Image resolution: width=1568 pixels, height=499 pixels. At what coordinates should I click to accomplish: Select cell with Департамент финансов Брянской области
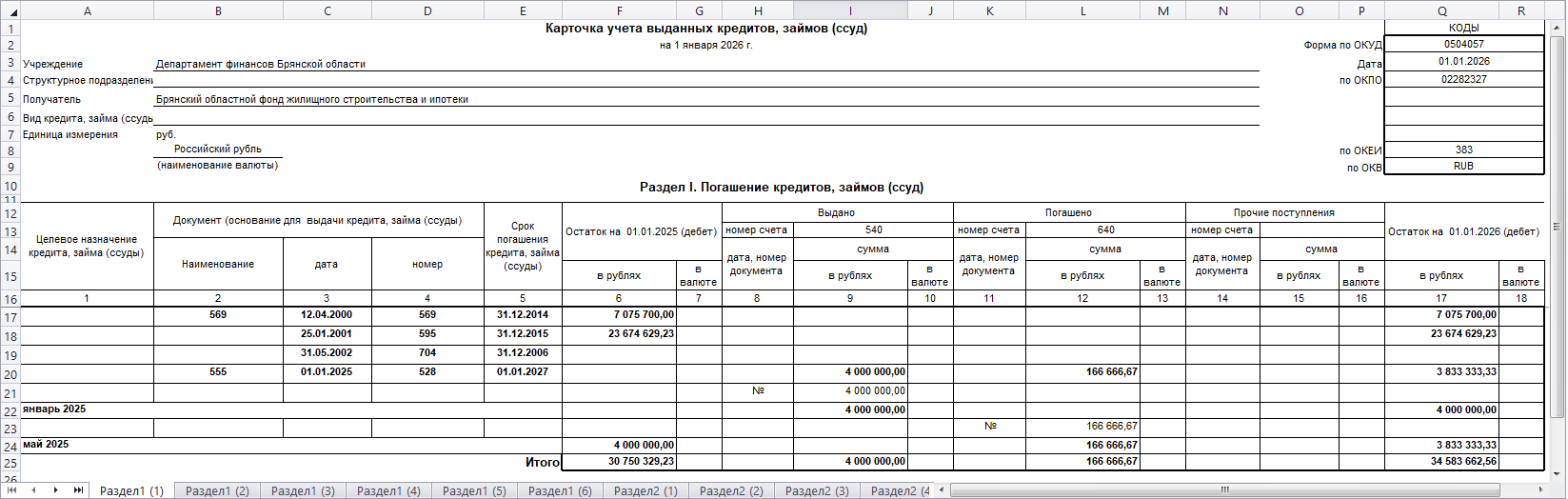click(x=261, y=64)
